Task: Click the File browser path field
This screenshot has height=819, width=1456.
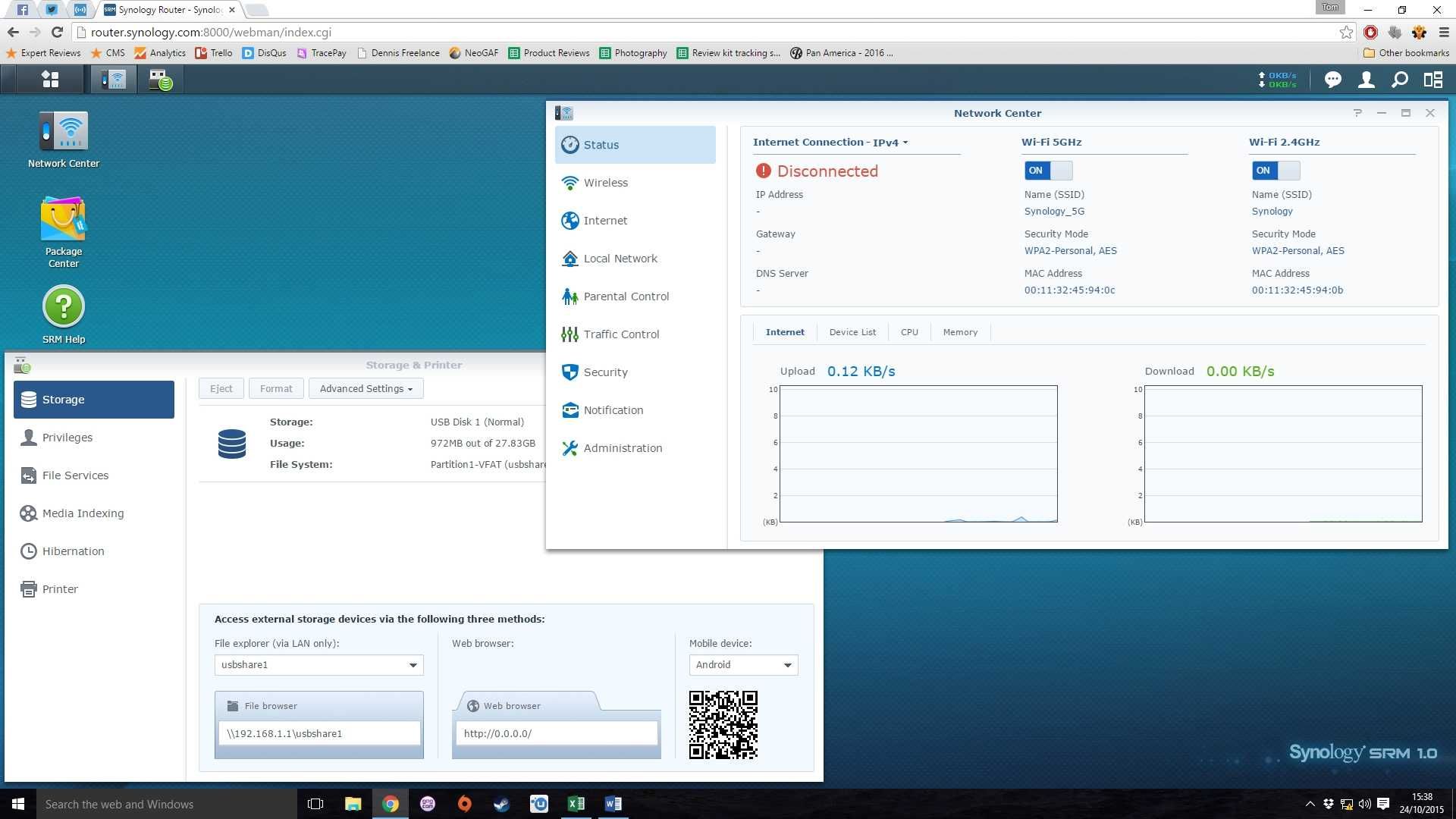Action: pos(319,733)
